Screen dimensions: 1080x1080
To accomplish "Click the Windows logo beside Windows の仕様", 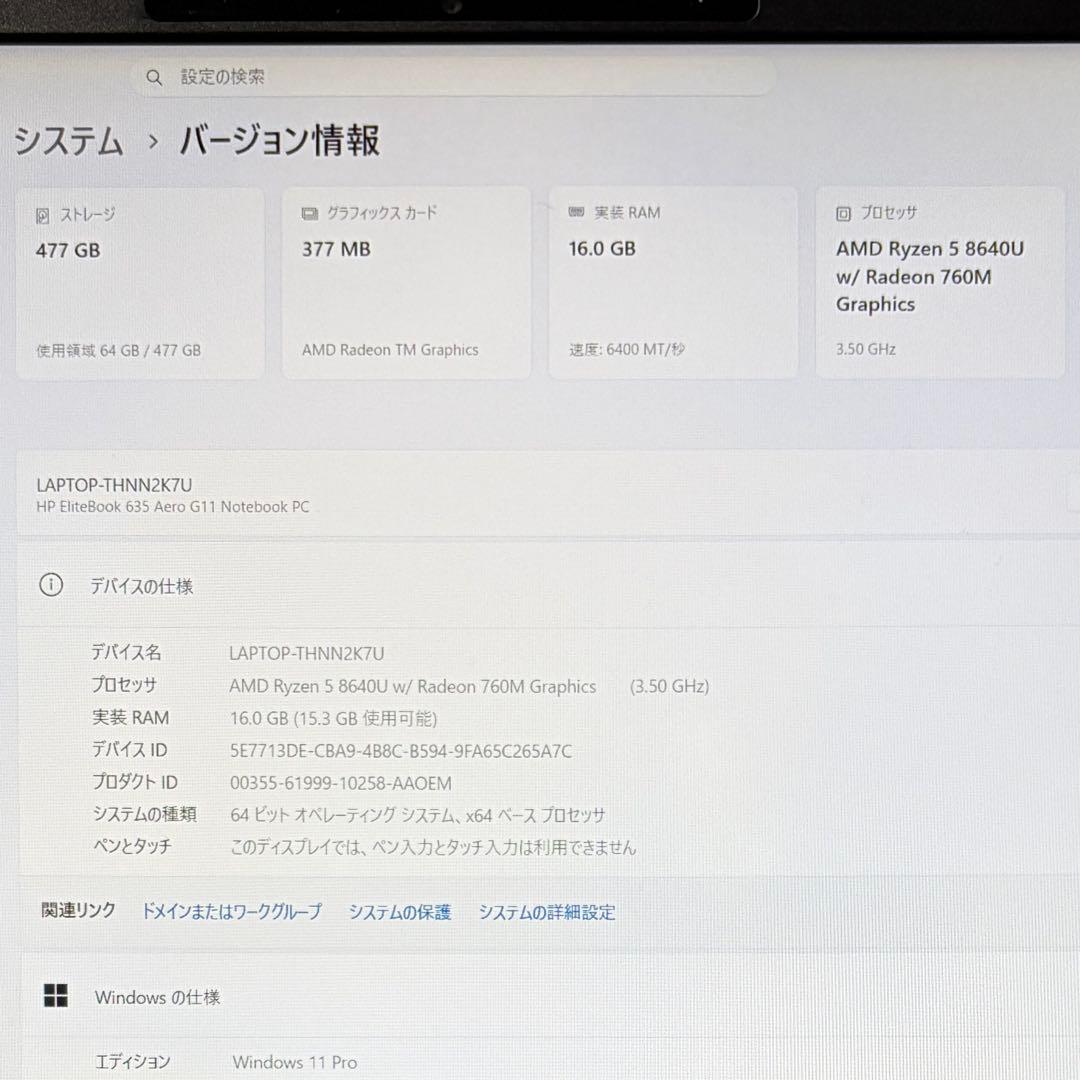I will [56, 996].
